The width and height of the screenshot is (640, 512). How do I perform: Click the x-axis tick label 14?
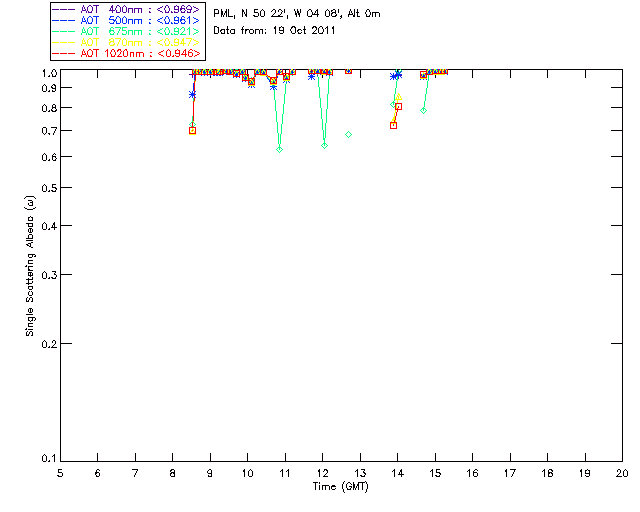point(398,473)
